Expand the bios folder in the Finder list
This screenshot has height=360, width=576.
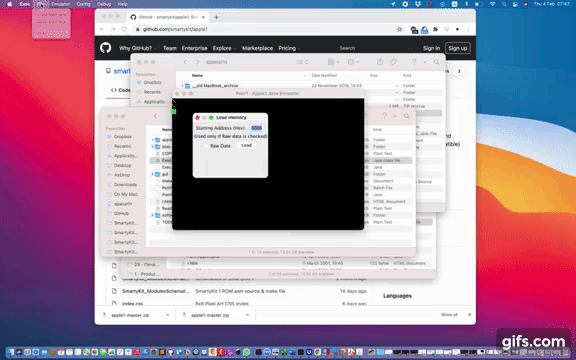tap(152, 147)
